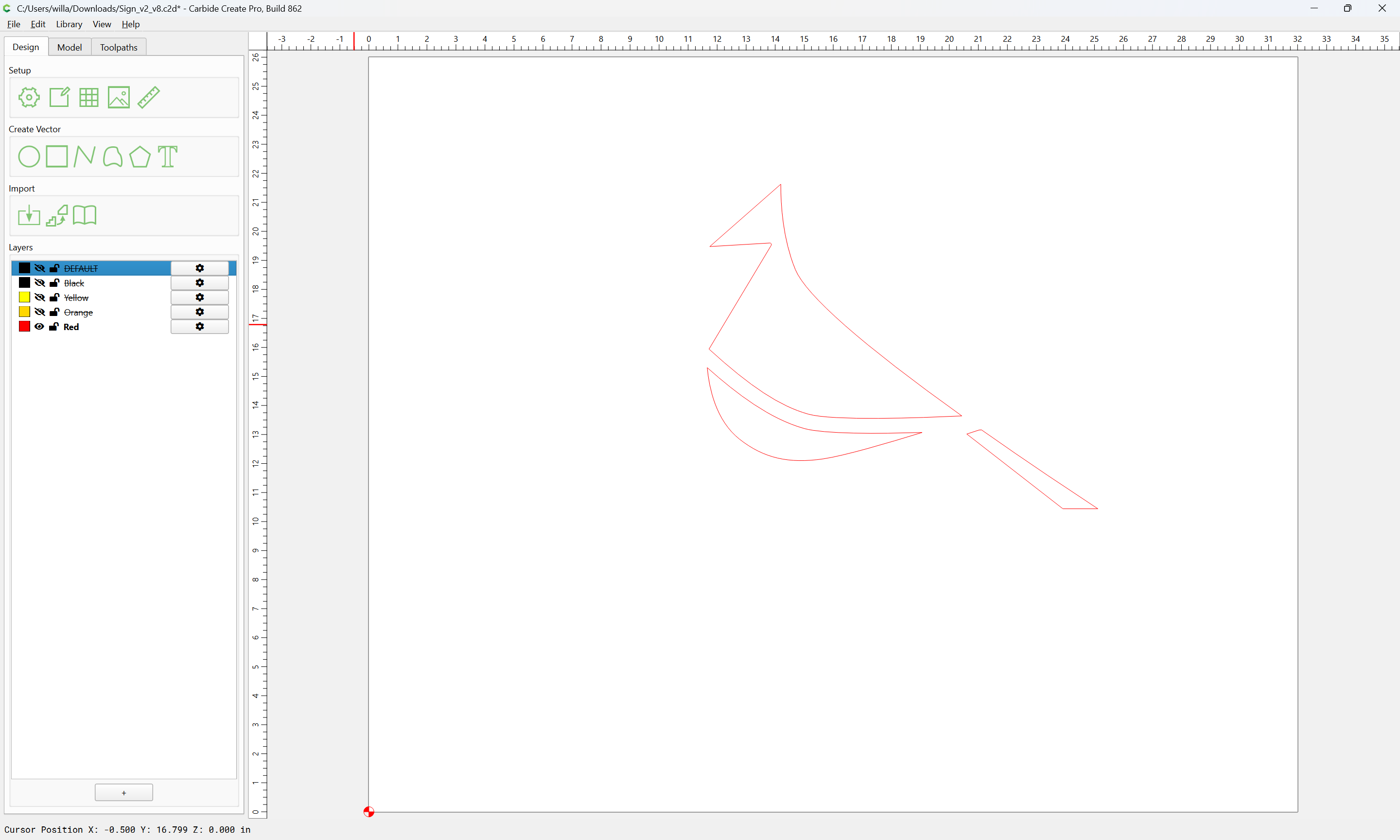Screen dimensions: 1400x840
Task: Switch to the Toolpaths tab
Action: pos(119,47)
